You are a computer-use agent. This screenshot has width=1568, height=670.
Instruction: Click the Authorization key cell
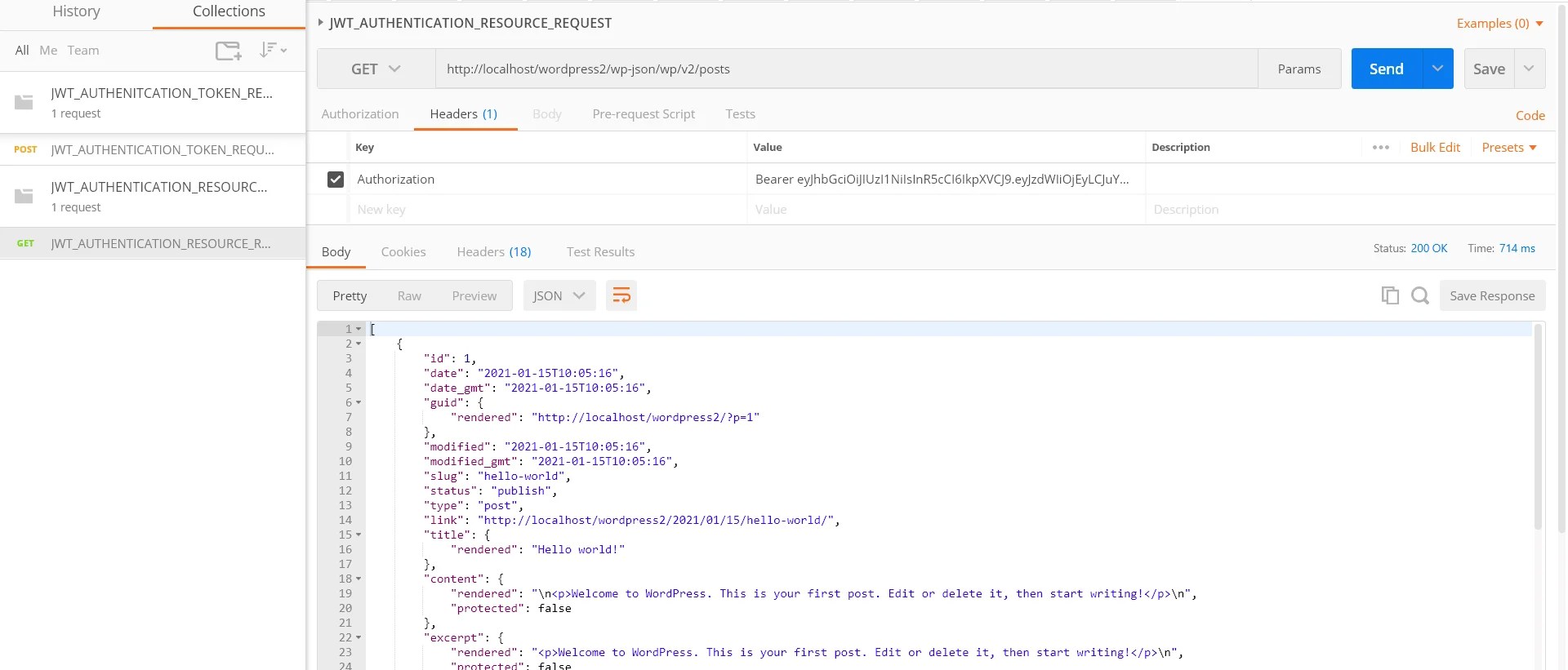(x=548, y=180)
